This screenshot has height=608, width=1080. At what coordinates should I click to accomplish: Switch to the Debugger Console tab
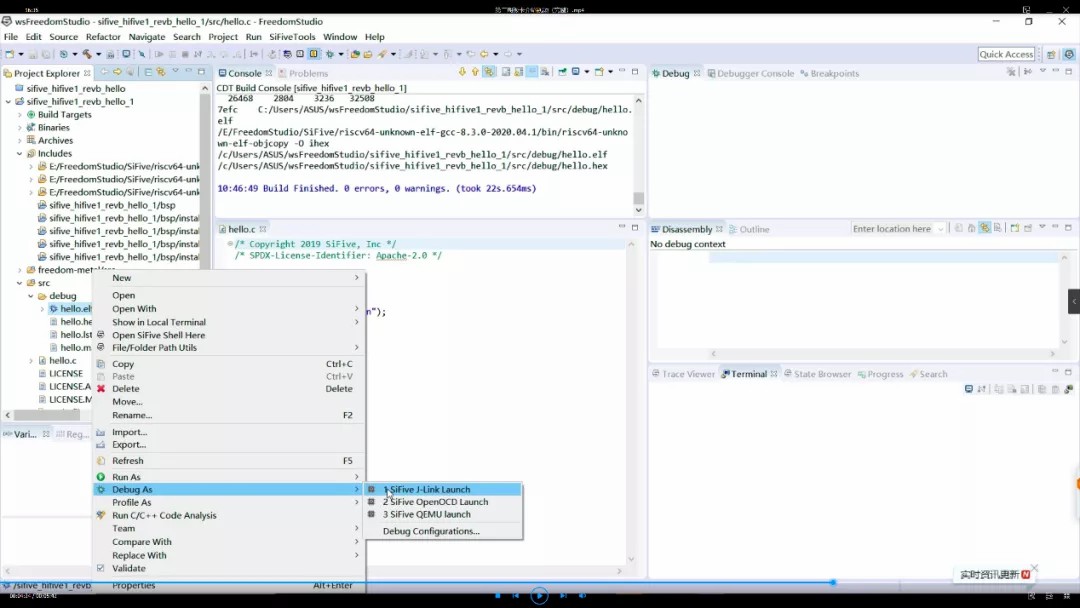coord(750,73)
